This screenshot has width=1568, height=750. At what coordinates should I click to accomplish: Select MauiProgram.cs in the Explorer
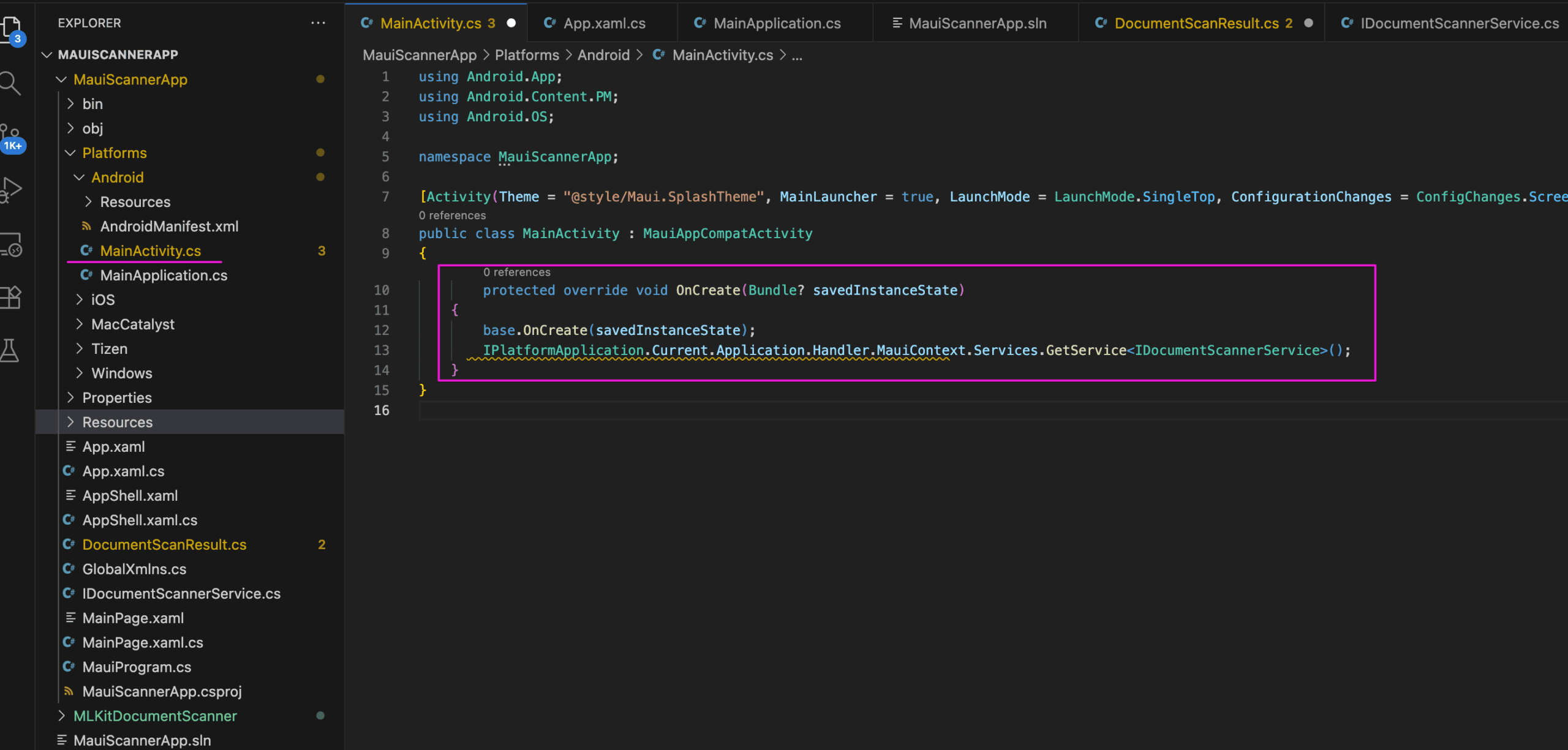click(136, 667)
